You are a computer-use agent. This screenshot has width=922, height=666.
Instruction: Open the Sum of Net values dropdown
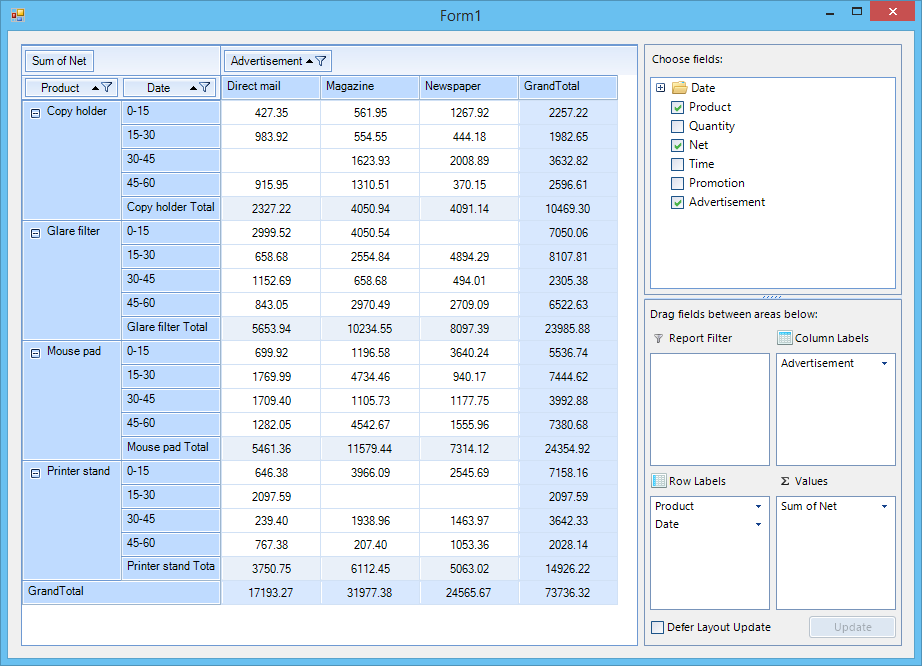click(x=884, y=506)
